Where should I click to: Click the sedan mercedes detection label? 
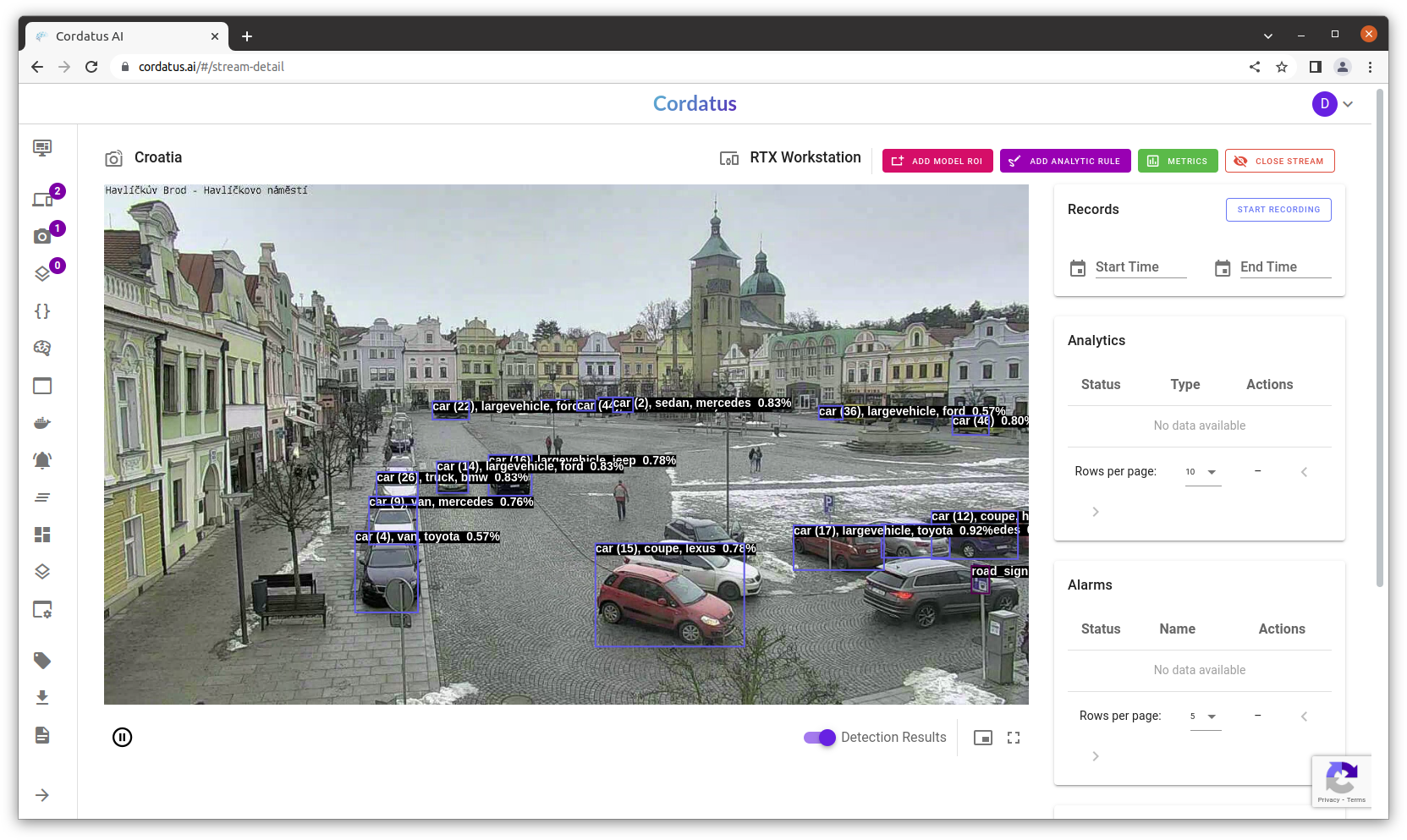coord(702,404)
